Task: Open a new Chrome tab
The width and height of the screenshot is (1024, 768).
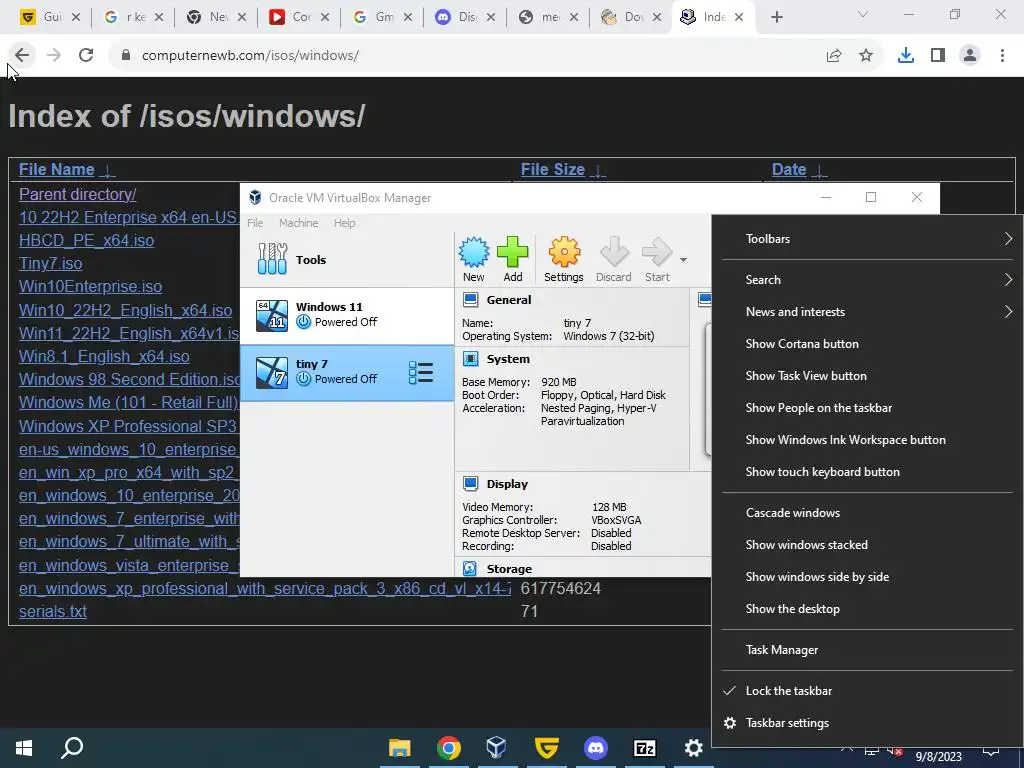Action: (776, 18)
